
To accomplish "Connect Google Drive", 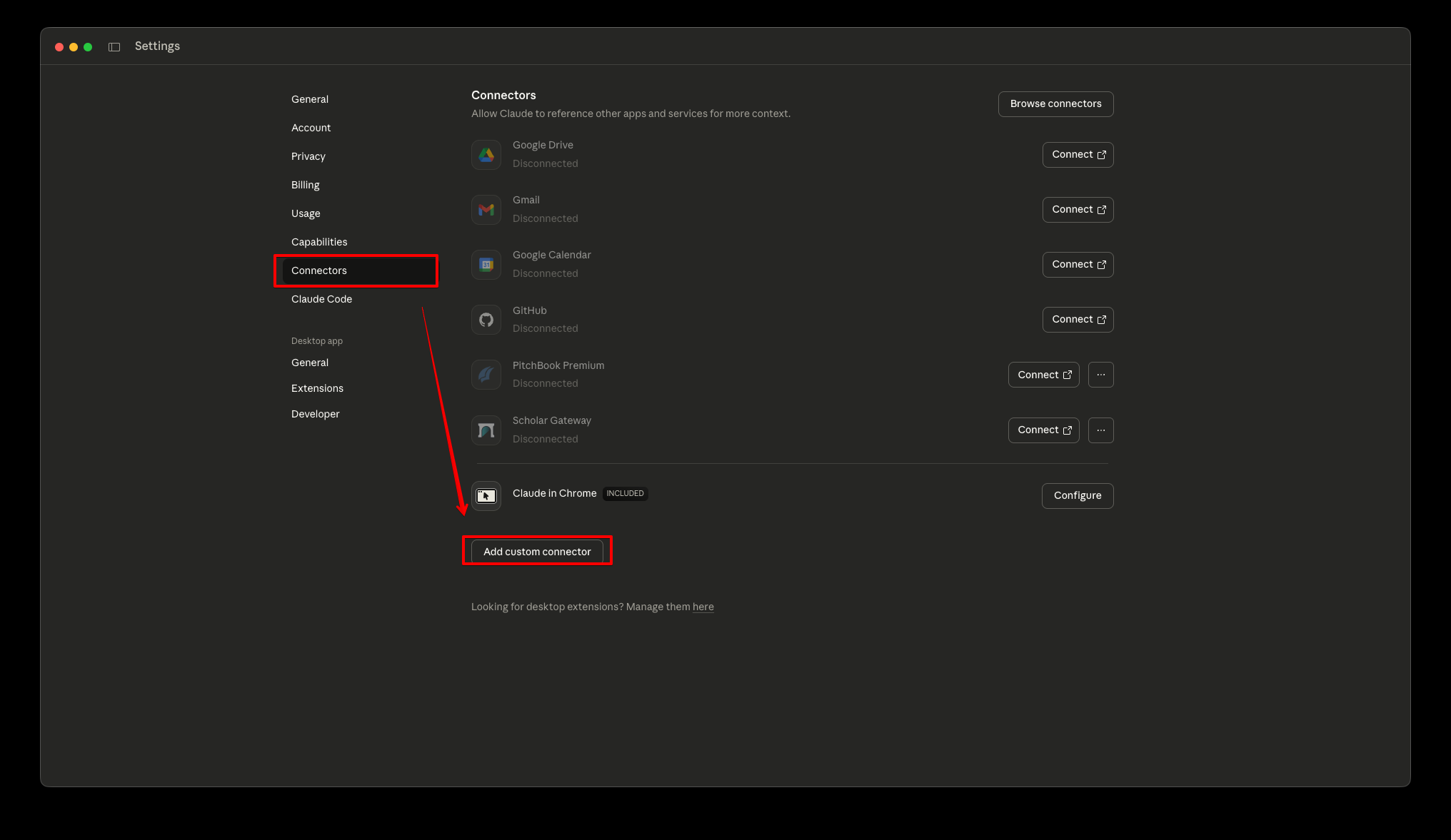I will click(1078, 155).
